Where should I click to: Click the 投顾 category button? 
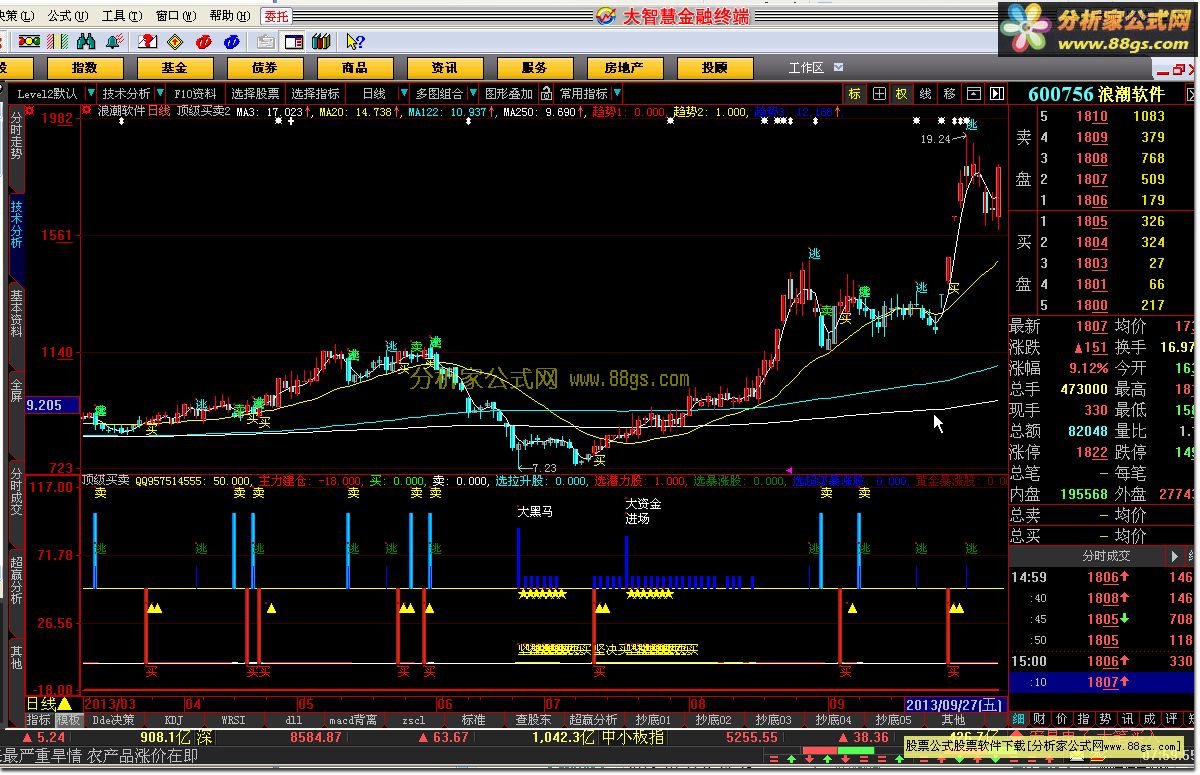(x=715, y=68)
